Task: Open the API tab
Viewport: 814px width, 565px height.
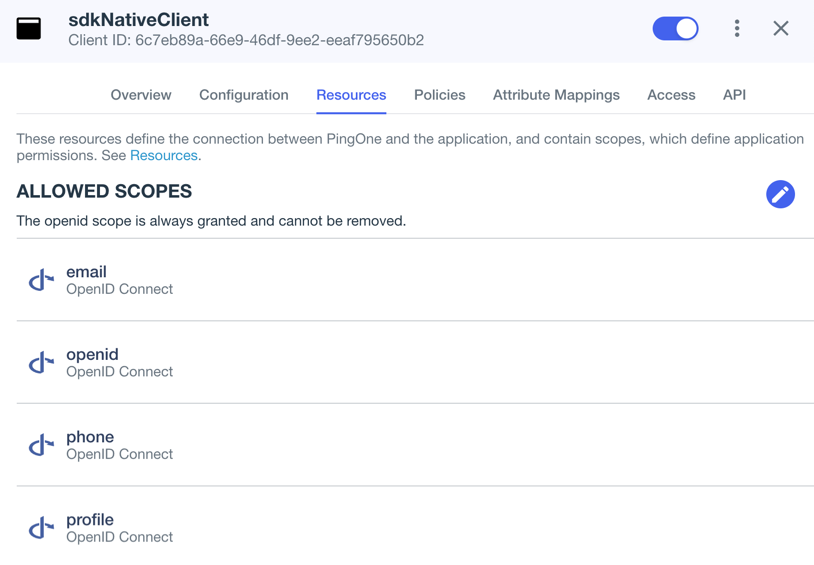Action: click(735, 95)
